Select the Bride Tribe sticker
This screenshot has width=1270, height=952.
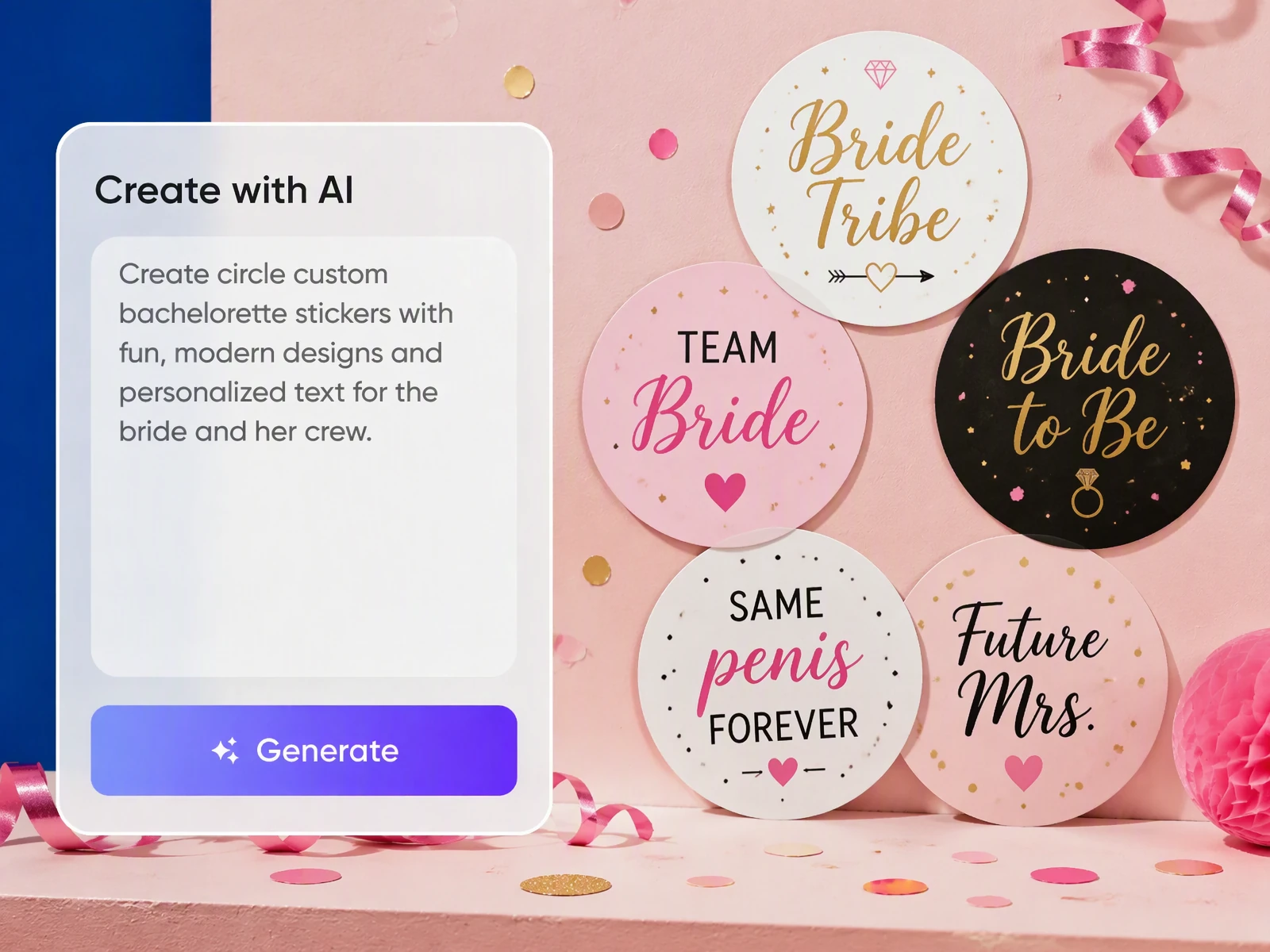(879, 178)
